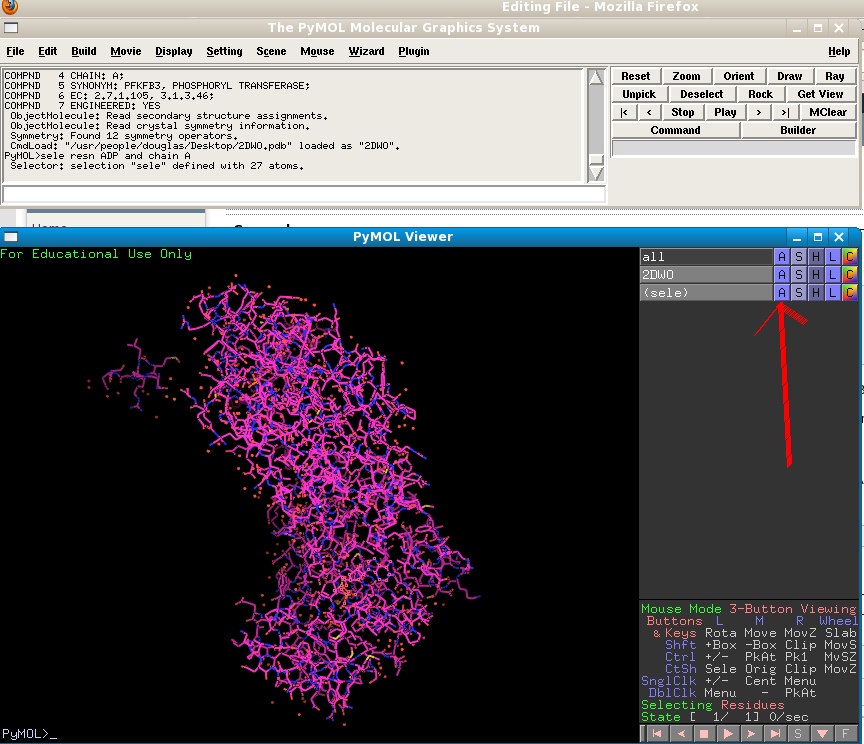Open the Show menu for (sele)

(798, 293)
